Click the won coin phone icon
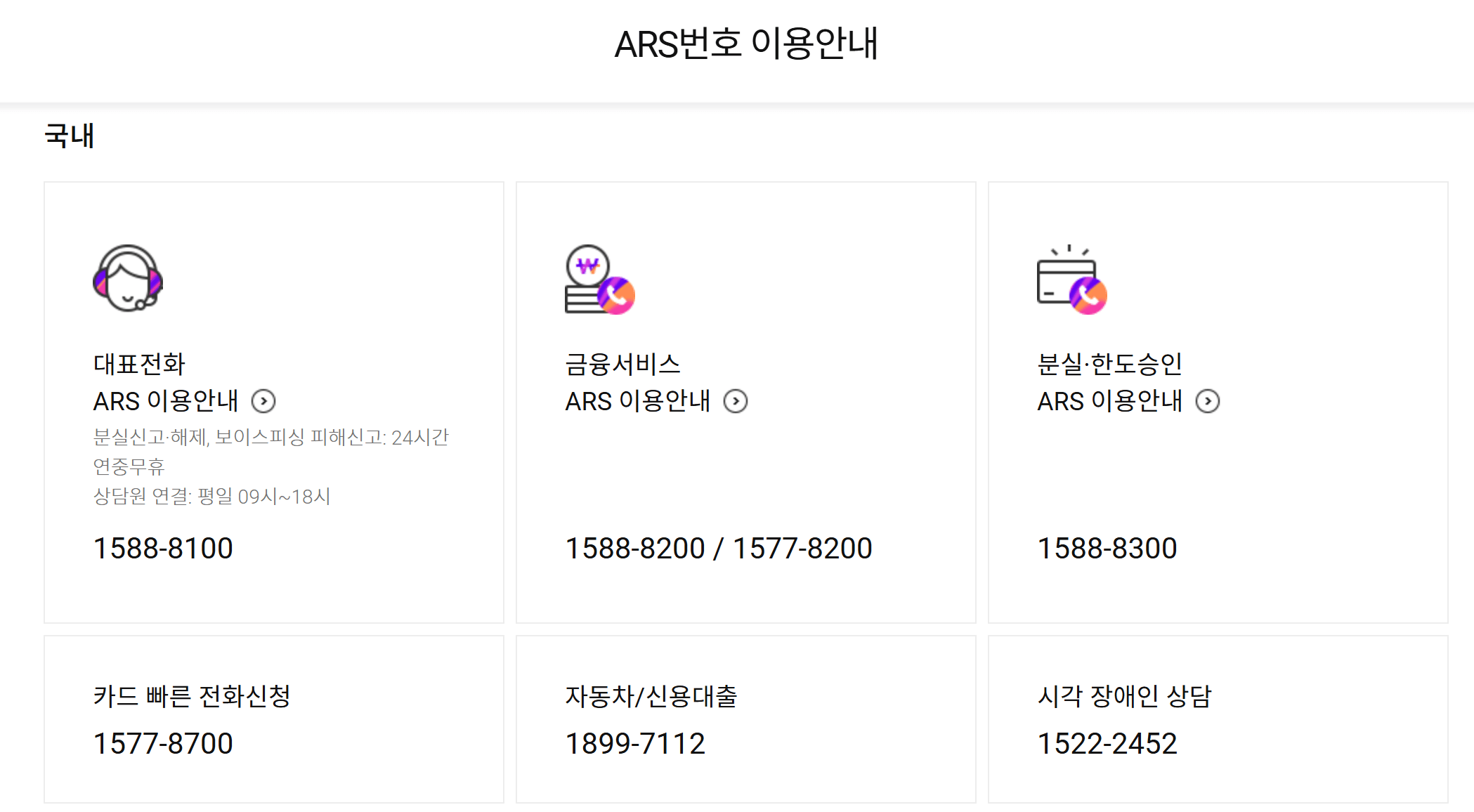The height and width of the screenshot is (812, 1474). coord(599,279)
